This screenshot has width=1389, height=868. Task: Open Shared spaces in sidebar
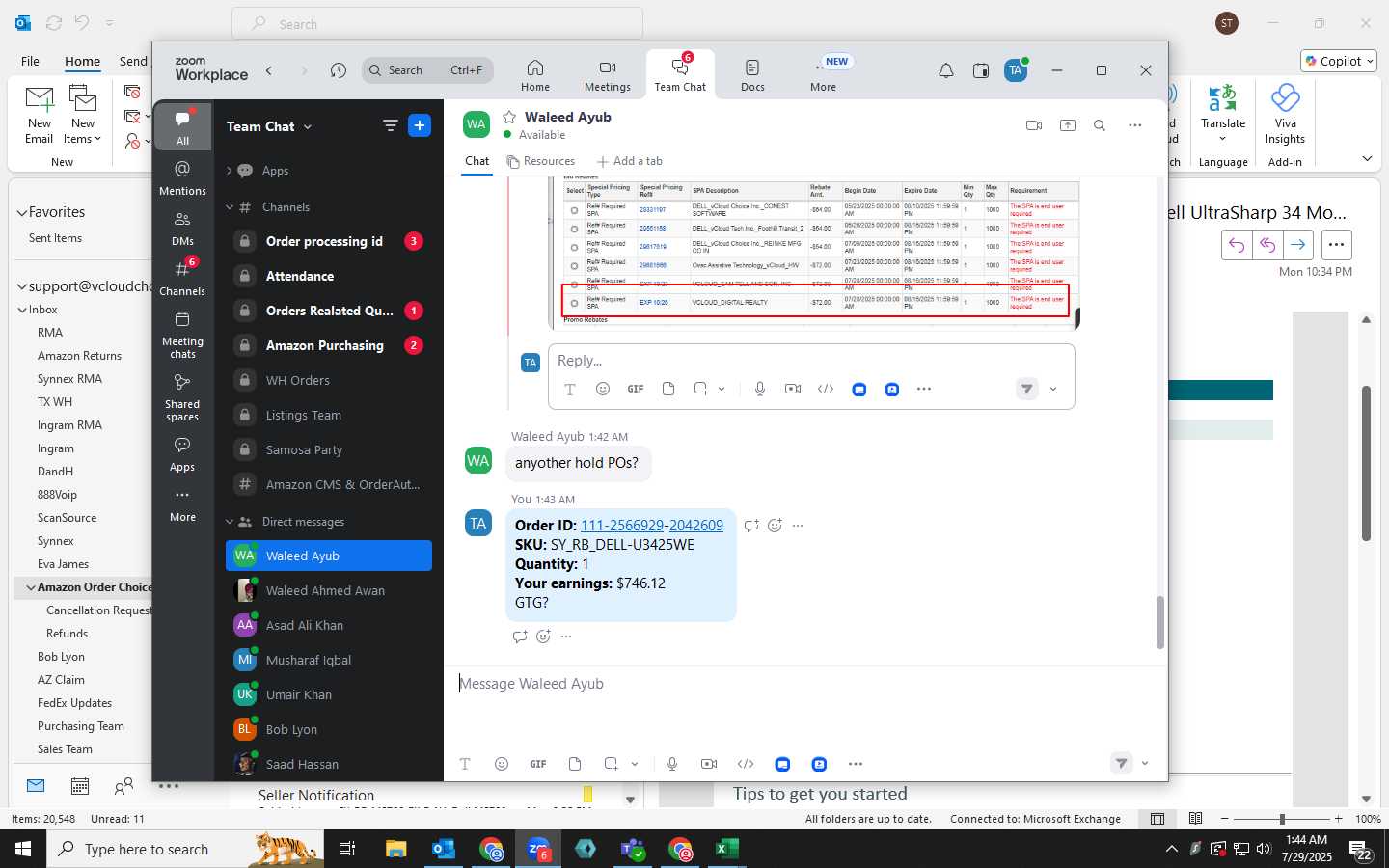(182, 397)
